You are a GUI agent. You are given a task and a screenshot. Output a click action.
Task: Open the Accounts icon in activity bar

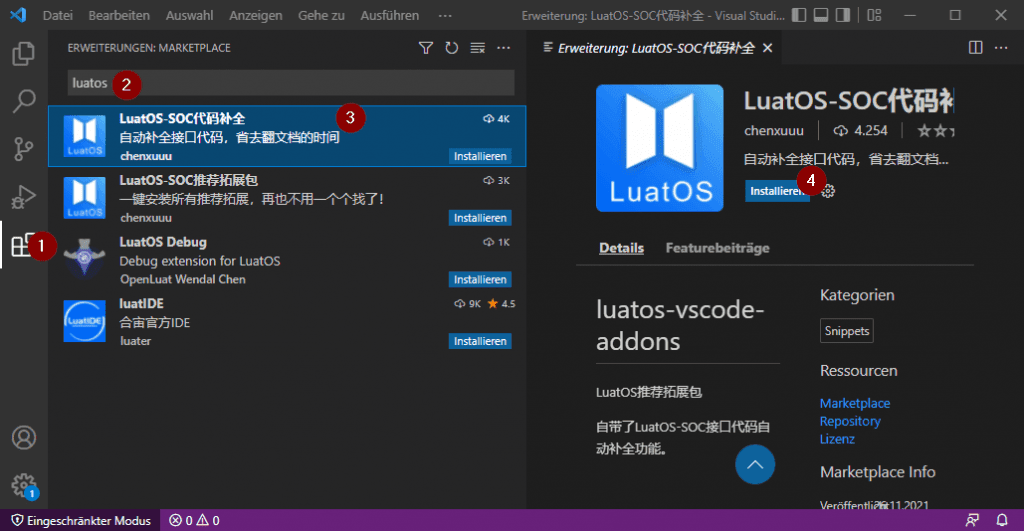pyautogui.click(x=23, y=438)
